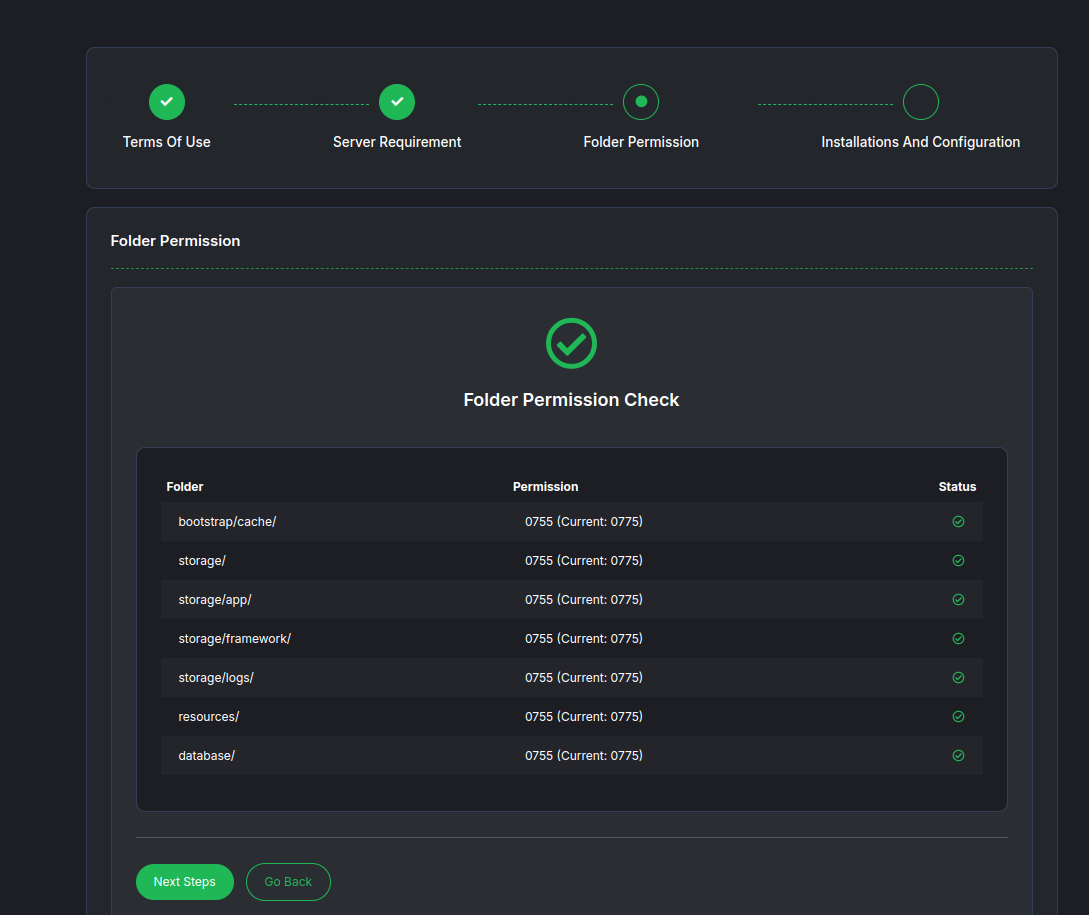Screen dimensions: 1089x915
Task: Click the bootstrap/cache/ folder name
Action: 227,522
